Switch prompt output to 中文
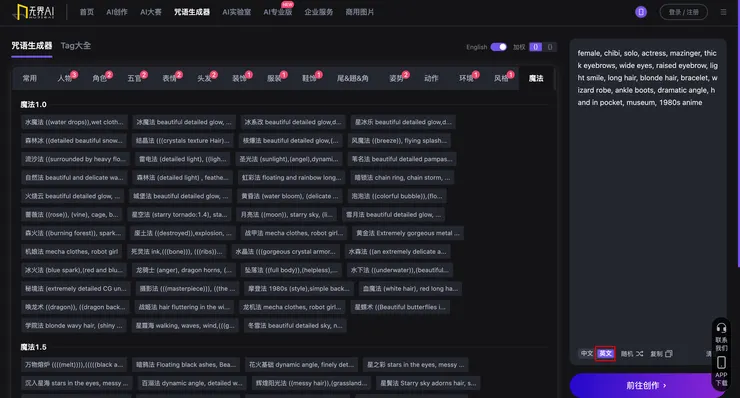The height and width of the screenshot is (398, 740). [x=587, y=354]
